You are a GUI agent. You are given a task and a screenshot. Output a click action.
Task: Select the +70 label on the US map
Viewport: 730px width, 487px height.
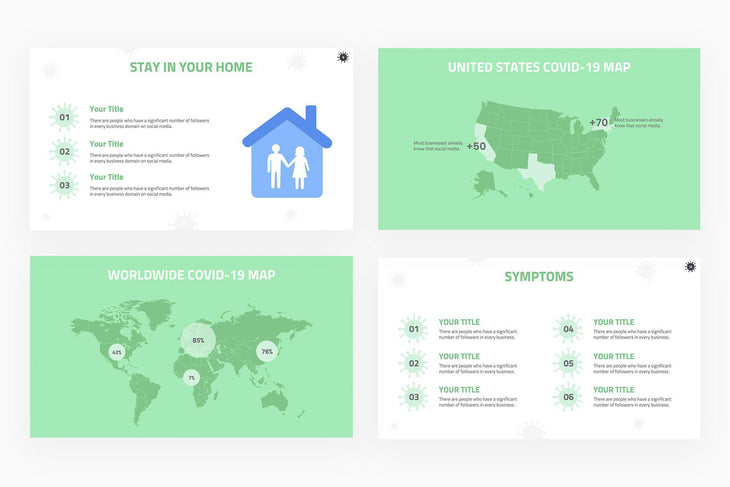coord(598,122)
